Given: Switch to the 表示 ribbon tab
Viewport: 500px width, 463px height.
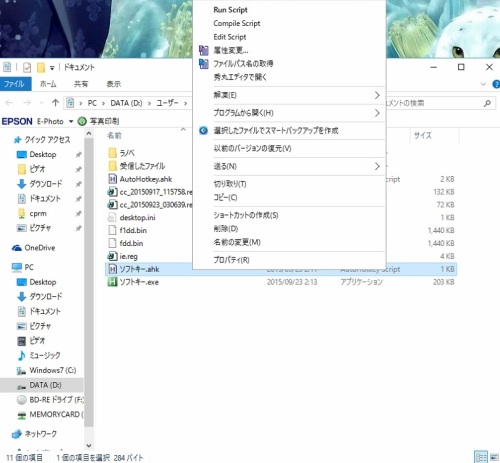Looking at the screenshot, I should pos(113,84).
